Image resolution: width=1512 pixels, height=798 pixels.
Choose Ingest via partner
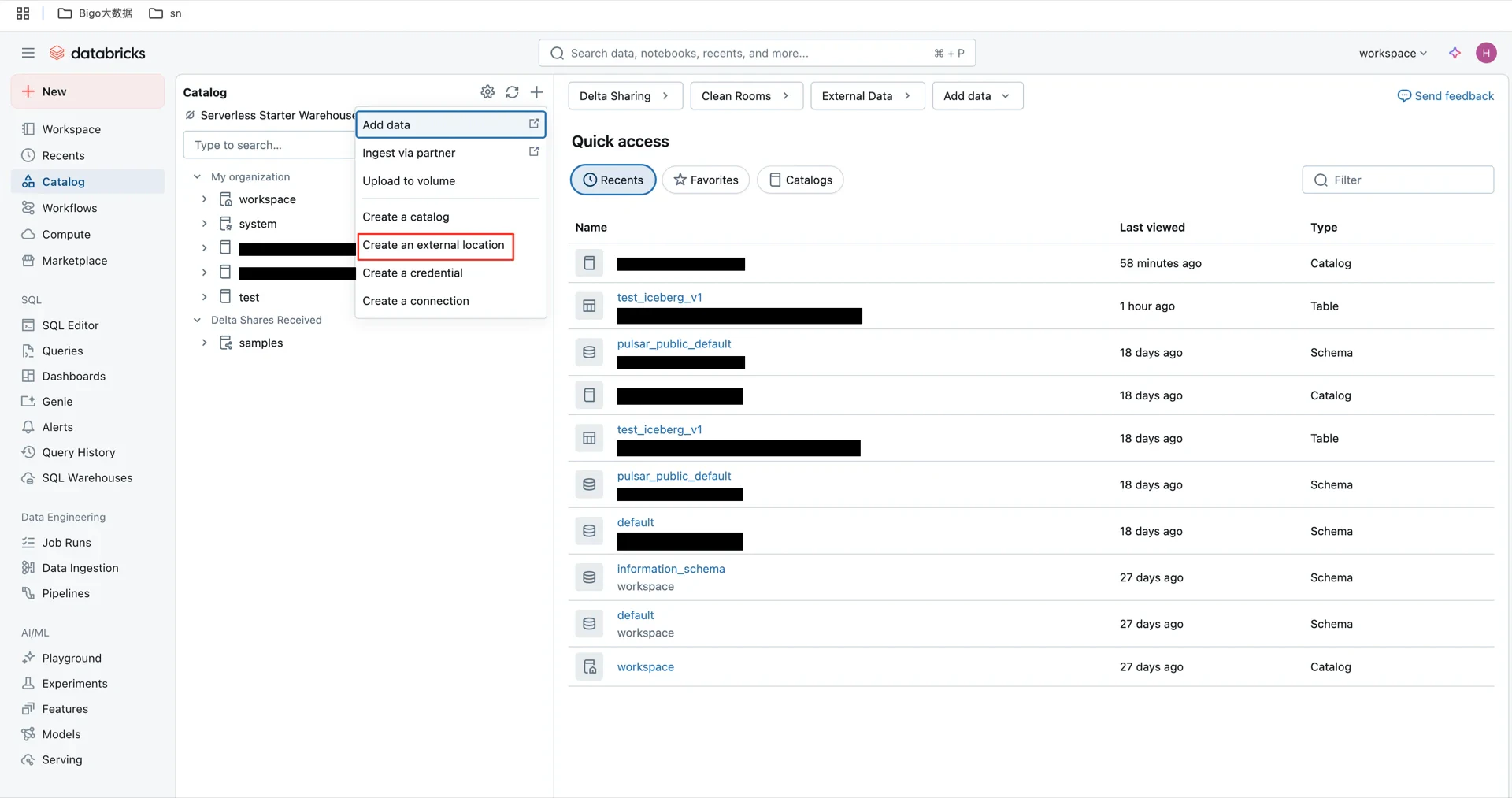(x=450, y=153)
